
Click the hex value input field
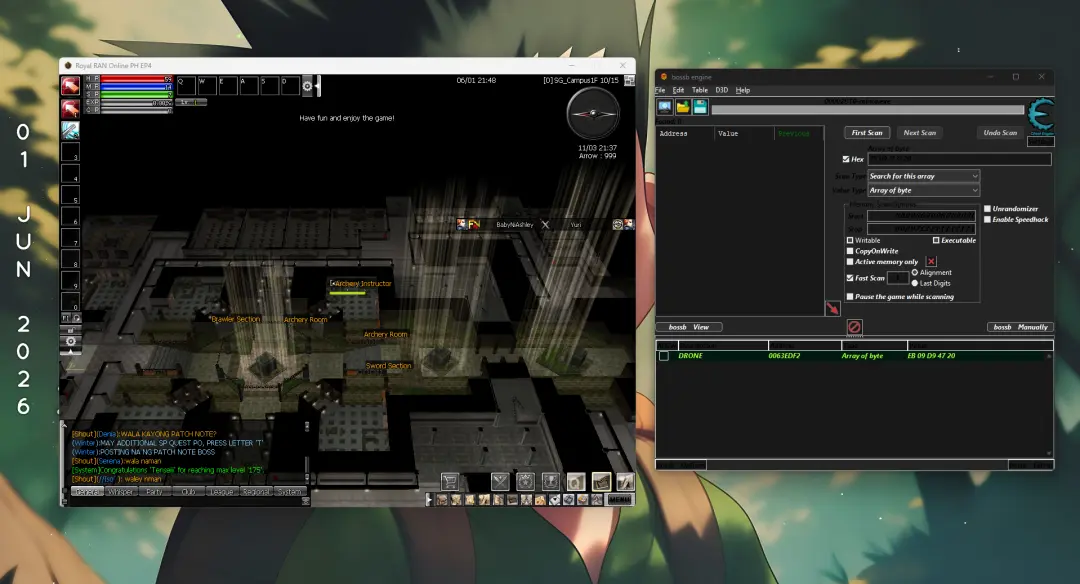[959, 159]
